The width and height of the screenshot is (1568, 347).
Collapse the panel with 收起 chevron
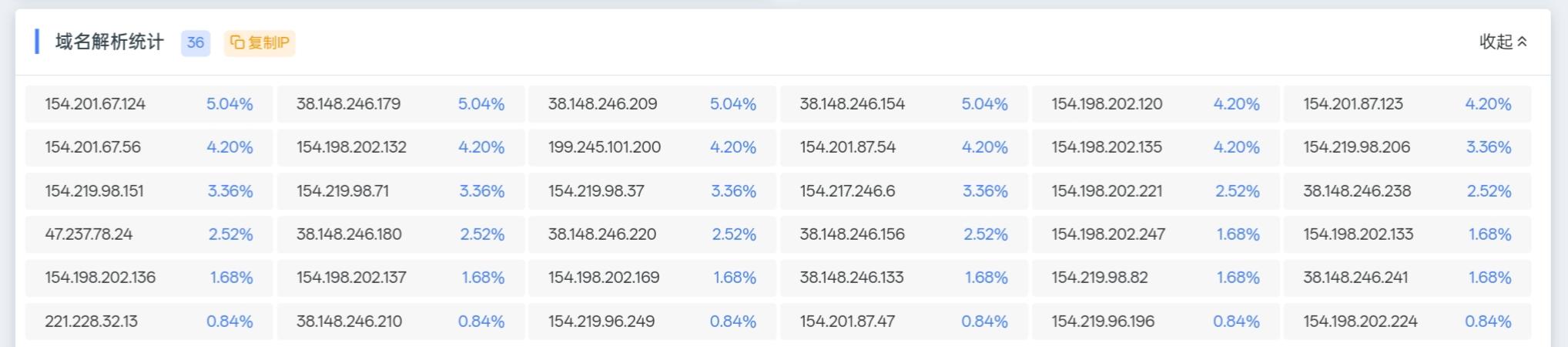click(1503, 42)
